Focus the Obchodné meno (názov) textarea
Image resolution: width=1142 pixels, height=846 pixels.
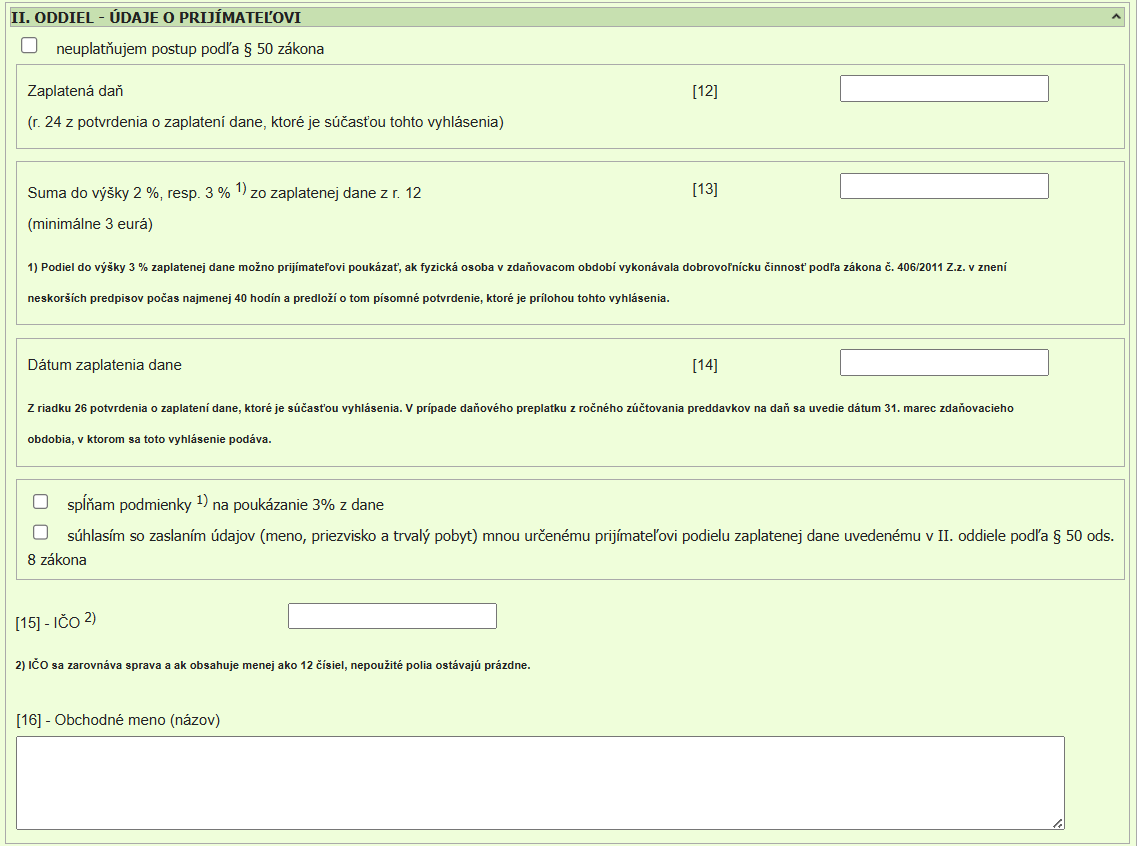click(x=540, y=783)
